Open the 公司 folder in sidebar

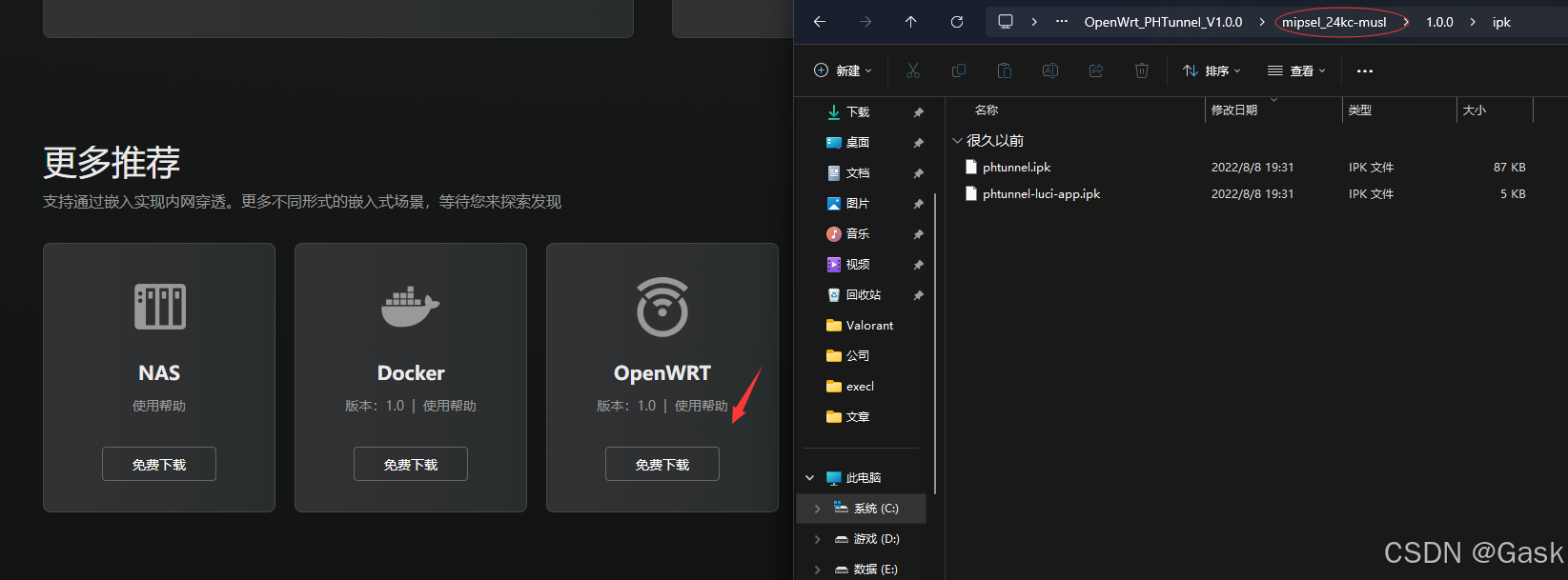[858, 356]
